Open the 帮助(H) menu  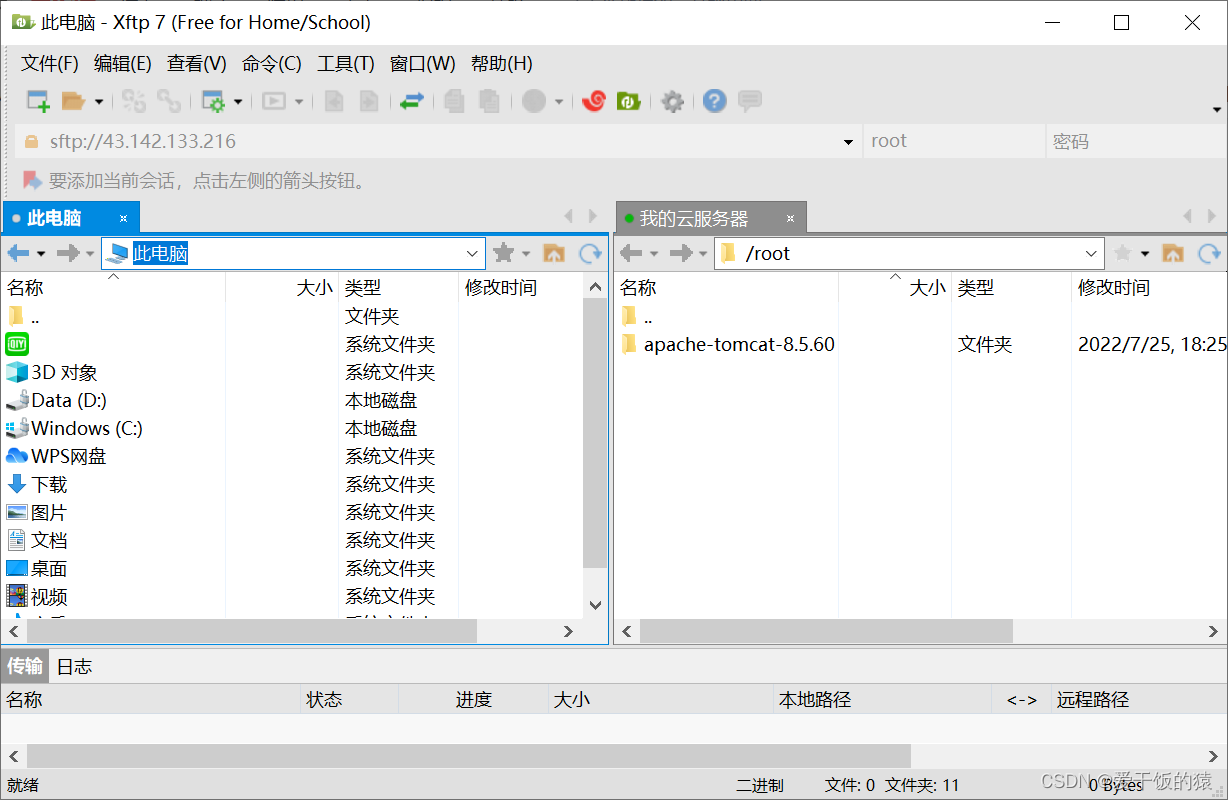[x=502, y=64]
